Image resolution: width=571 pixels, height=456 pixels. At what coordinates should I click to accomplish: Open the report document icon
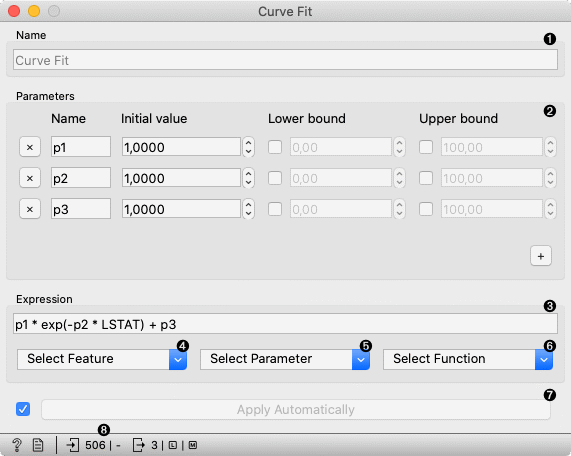(38, 445)
